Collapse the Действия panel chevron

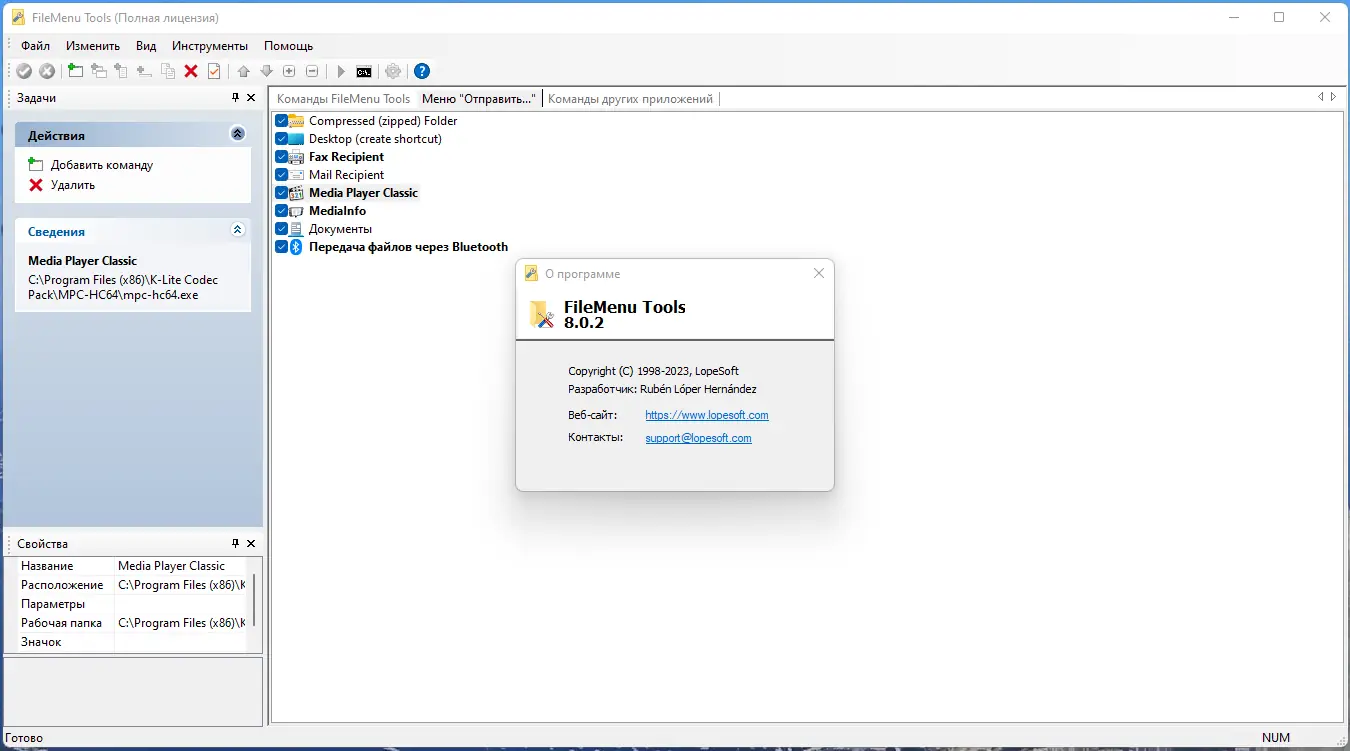[x=237, y=133]
